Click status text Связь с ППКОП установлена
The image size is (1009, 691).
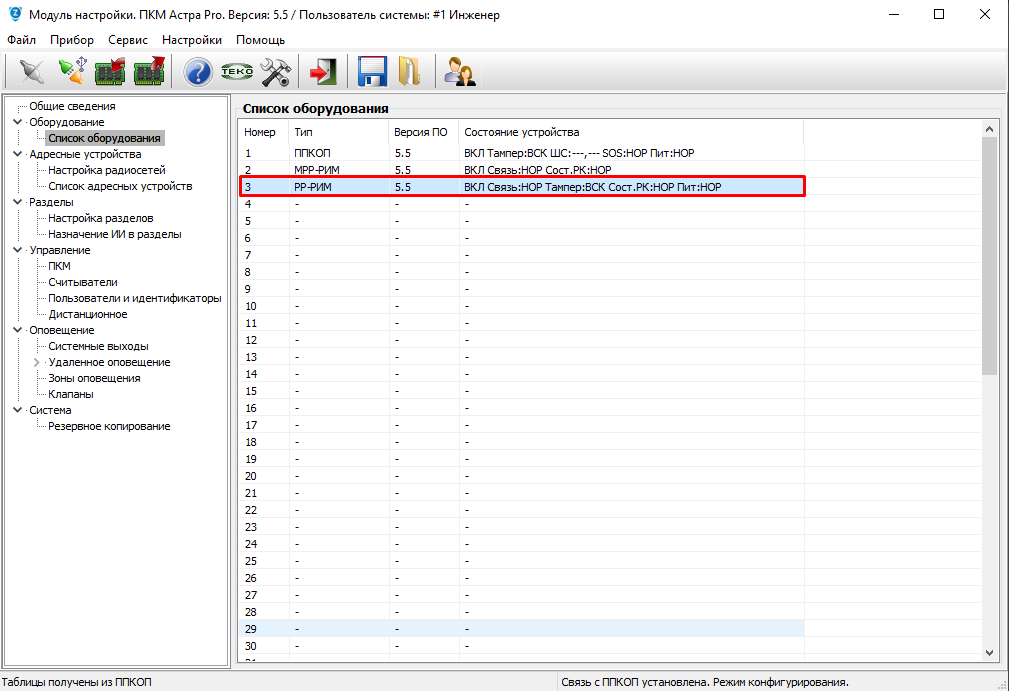(634, 682)
